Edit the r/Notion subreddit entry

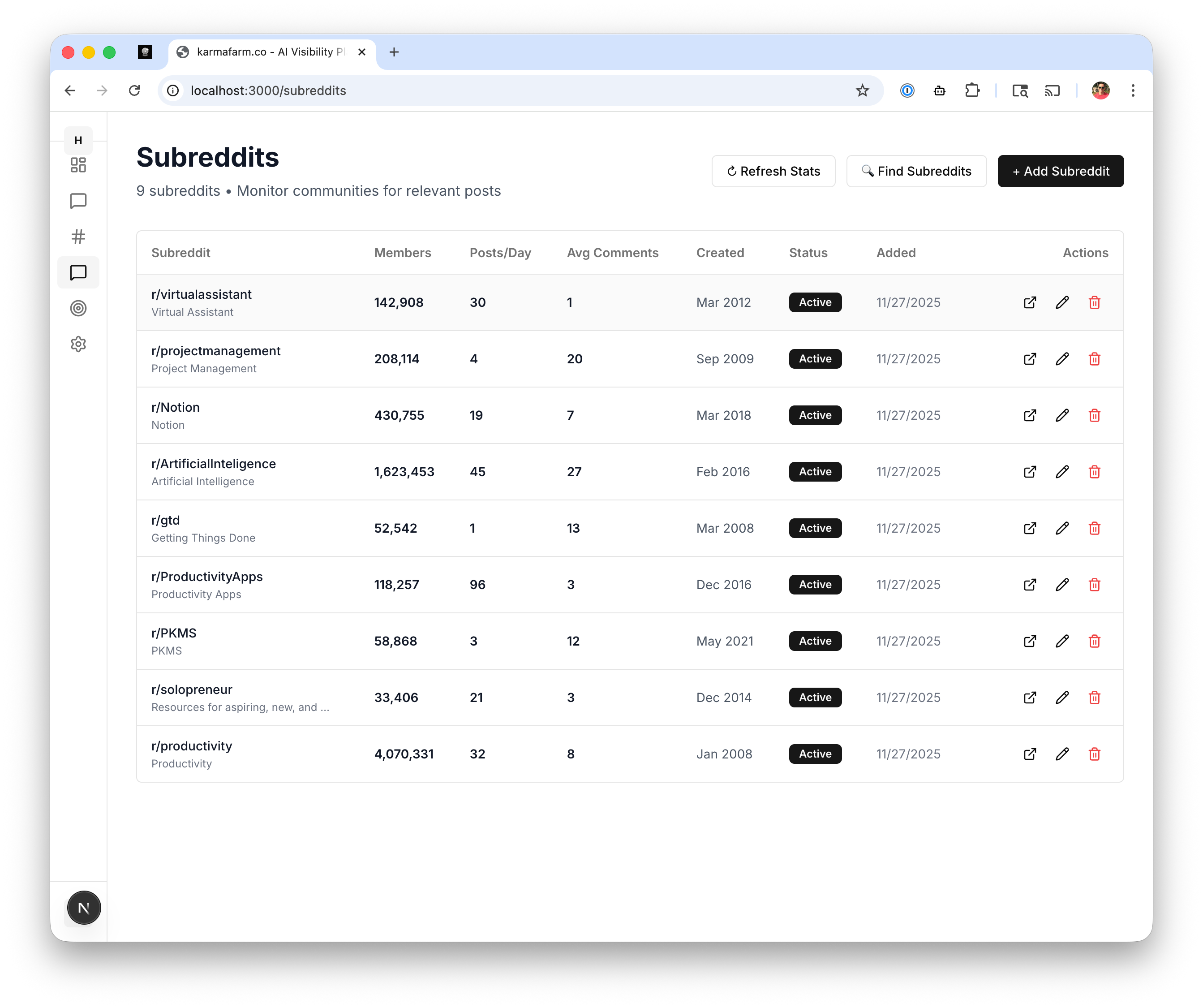click(x=1061, y=415)
